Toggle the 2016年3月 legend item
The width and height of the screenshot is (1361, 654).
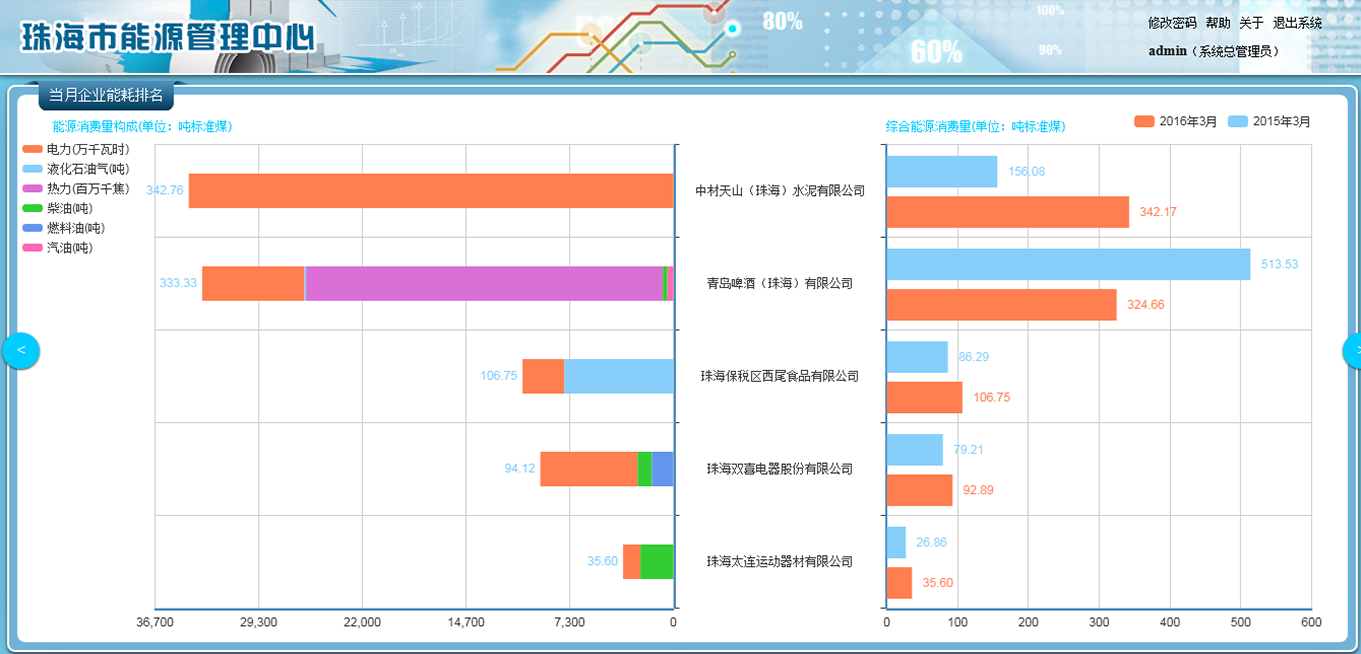tap(1175, 122)
